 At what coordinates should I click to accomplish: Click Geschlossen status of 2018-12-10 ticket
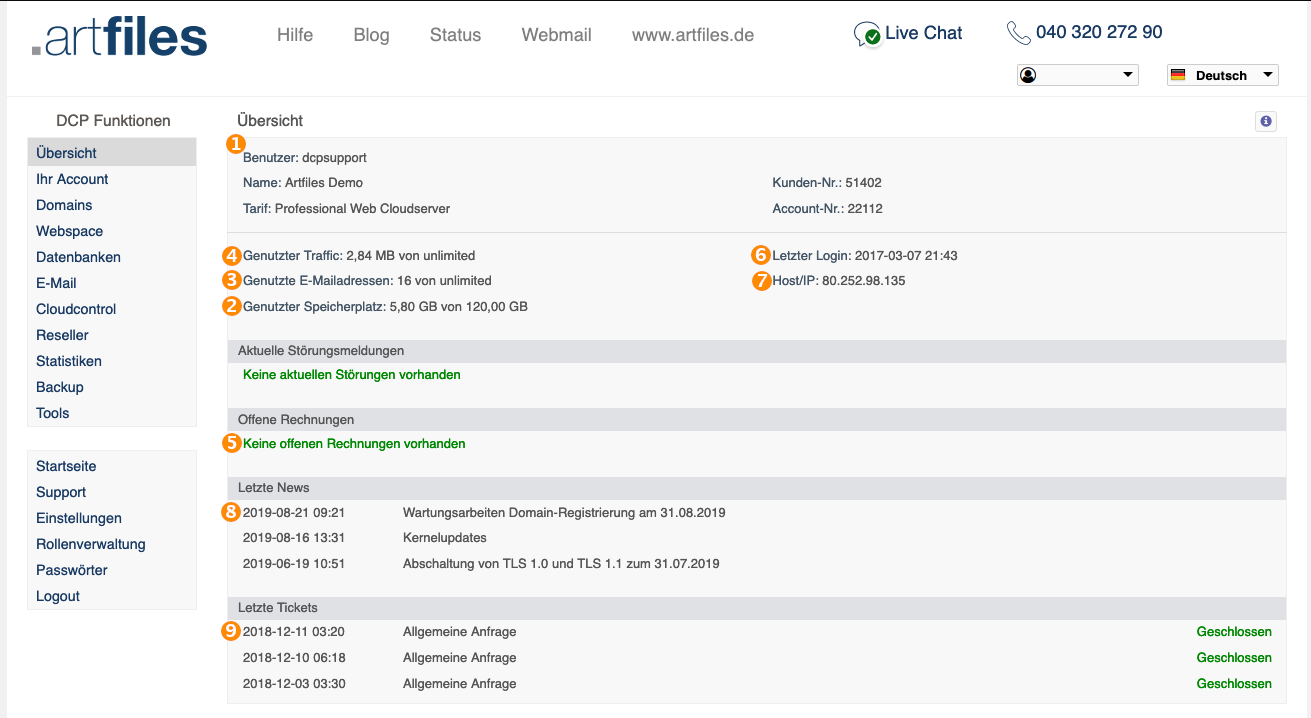coord(1234,658)
